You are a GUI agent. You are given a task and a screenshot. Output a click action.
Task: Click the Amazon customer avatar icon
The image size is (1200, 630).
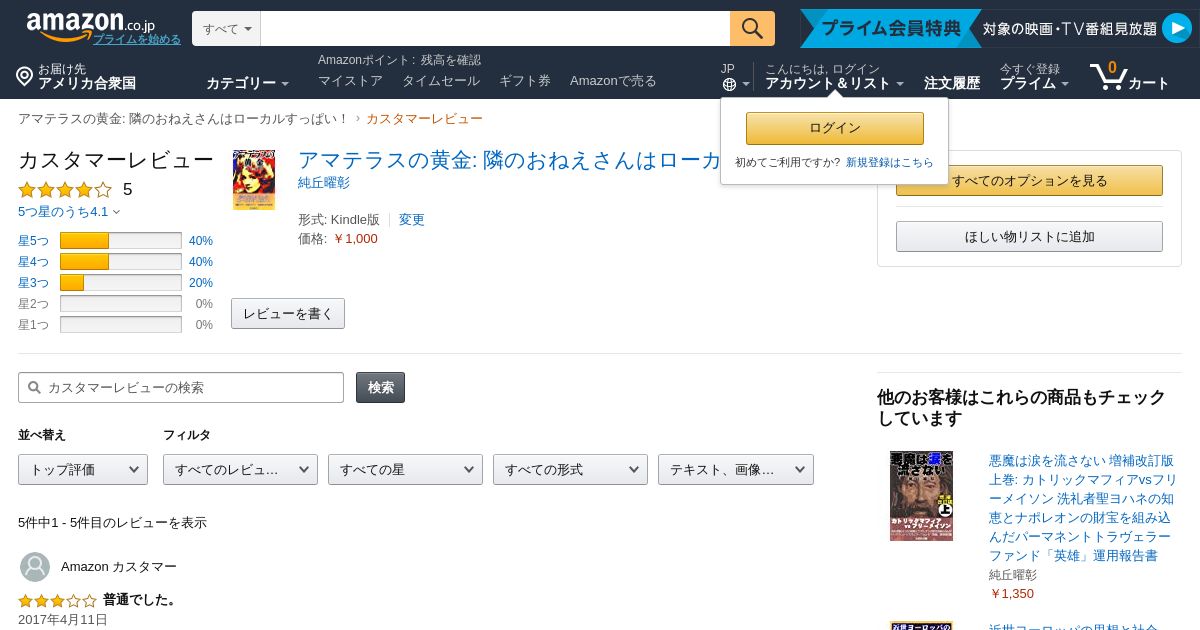(35, 567)
